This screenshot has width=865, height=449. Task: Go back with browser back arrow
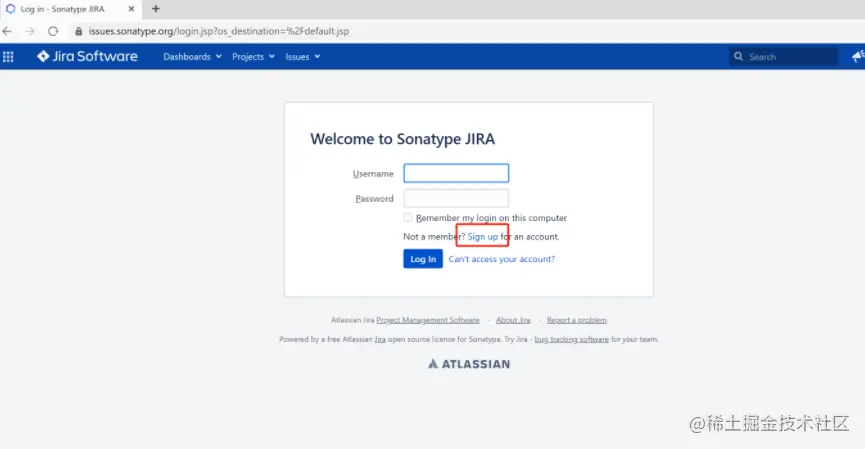[x=7, y=31]
